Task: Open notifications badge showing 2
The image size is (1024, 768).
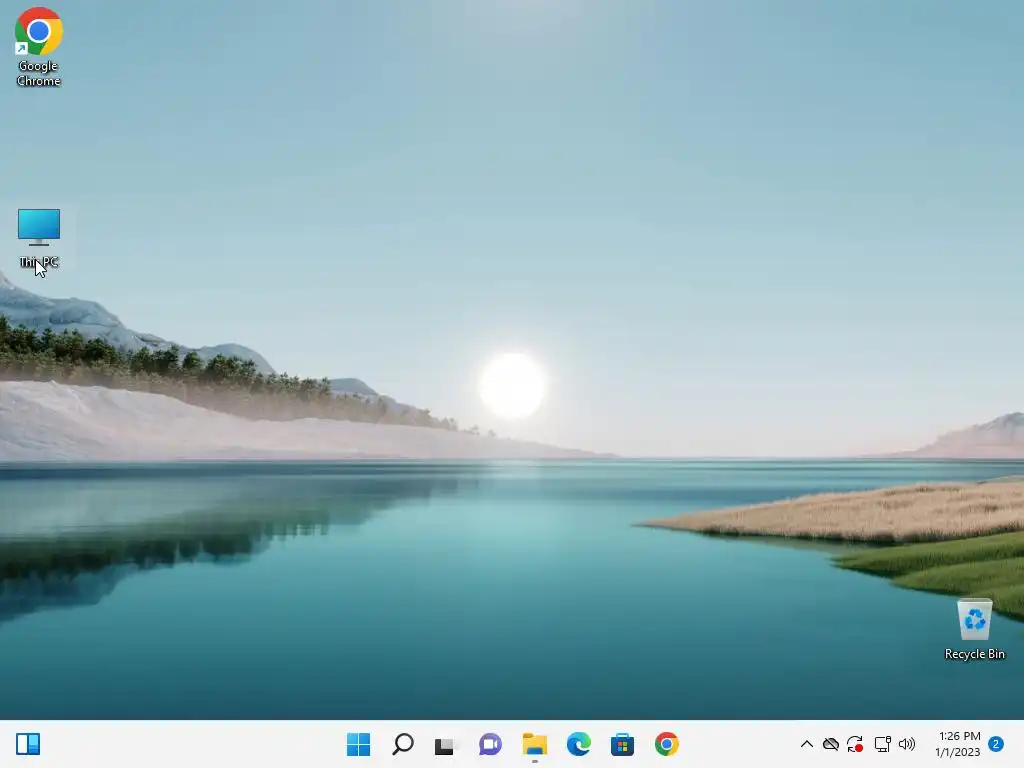Action: (x=996, y=744)
